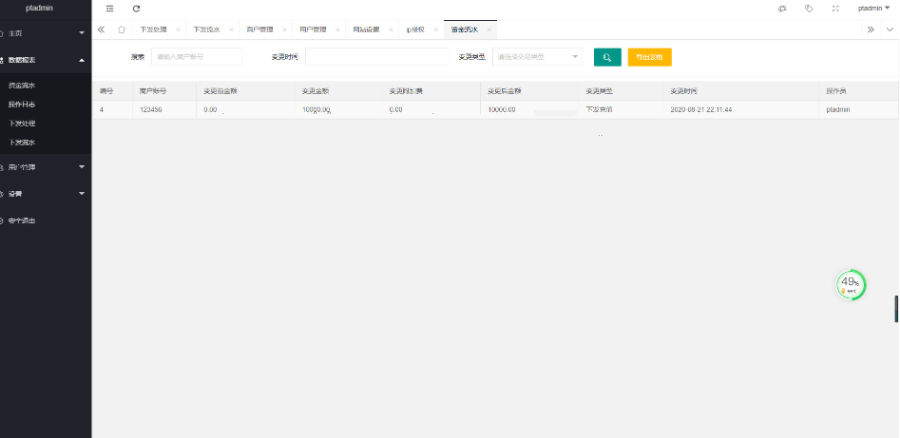Switch to the 网站设置 tab
Viewport: 900px width, 438px height.
pos(366,30)
